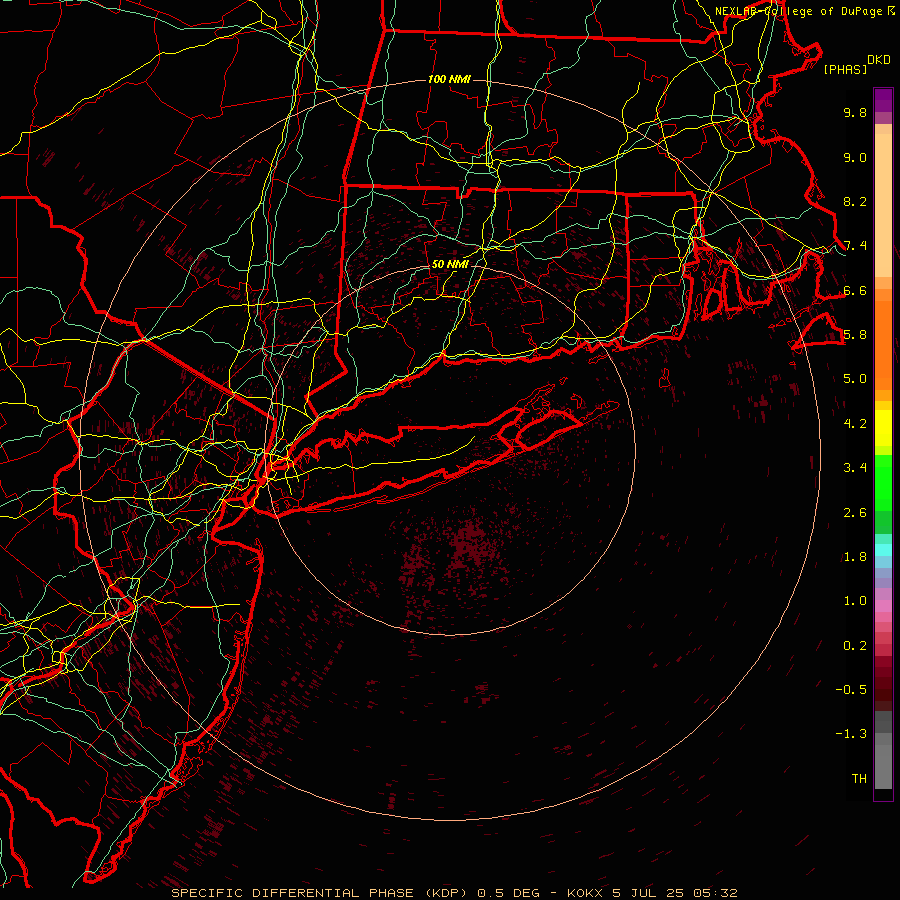Click the -0.5 scale value
The image size is (900, 900).
coord(851,690)
